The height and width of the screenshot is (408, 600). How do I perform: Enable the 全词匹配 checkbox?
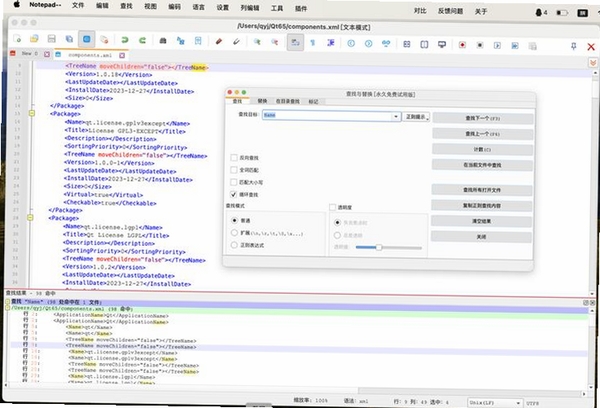tap(234, 170)
